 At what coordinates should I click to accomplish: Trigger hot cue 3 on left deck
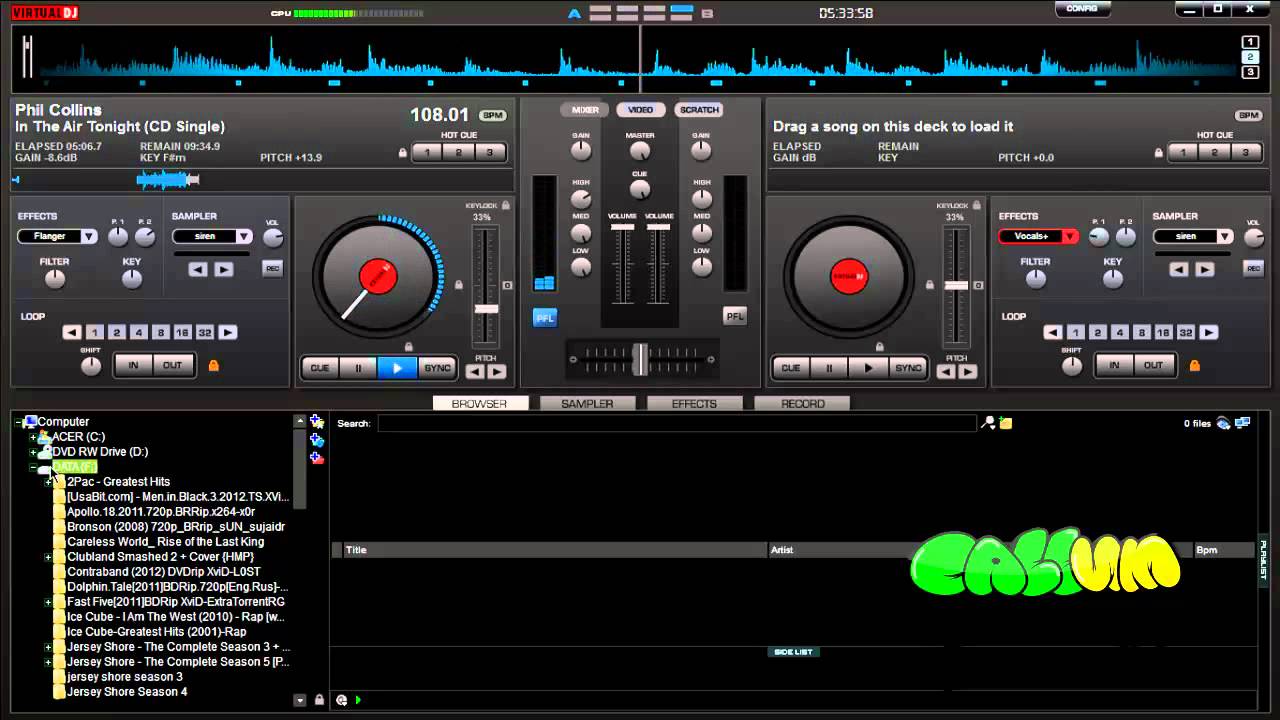click(x=490, y=153)
